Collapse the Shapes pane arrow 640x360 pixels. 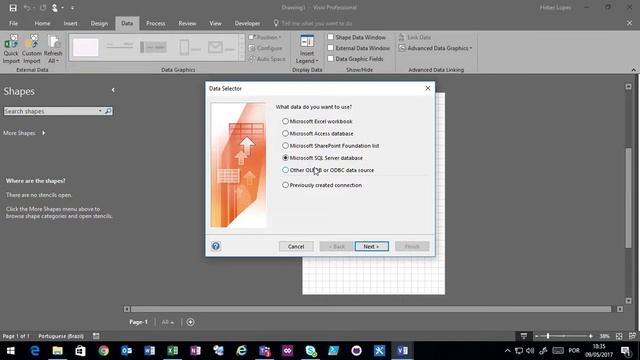pyautogui.click(x=113, y=90)
